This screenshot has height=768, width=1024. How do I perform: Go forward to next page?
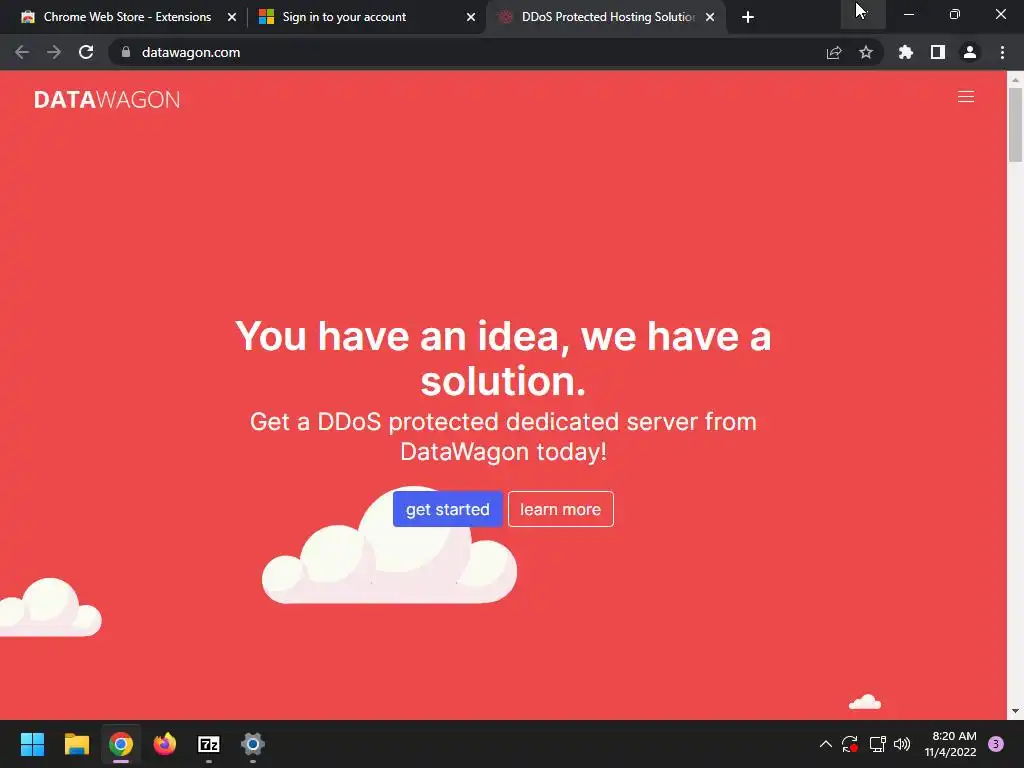coord(54,52)
